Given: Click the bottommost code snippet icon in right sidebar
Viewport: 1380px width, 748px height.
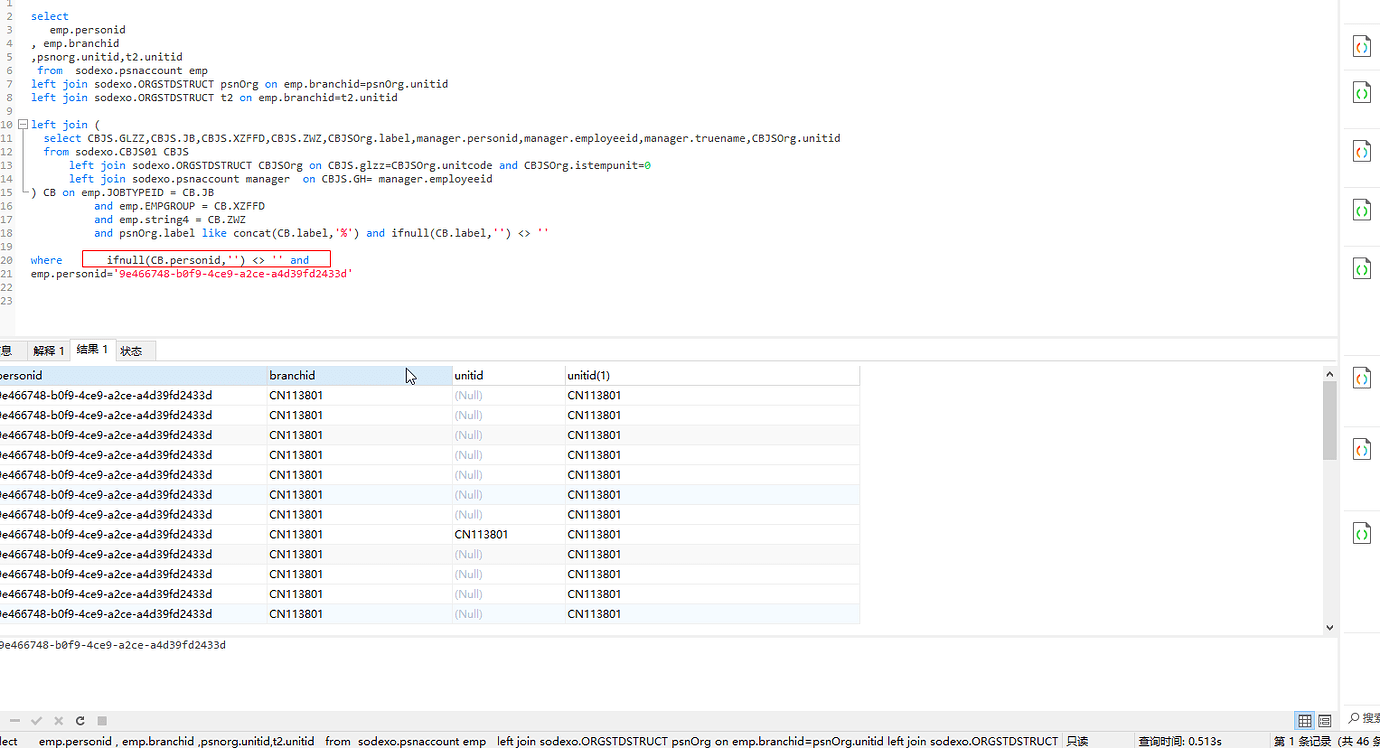Looking at the screenshot, I should point(1361,533).
